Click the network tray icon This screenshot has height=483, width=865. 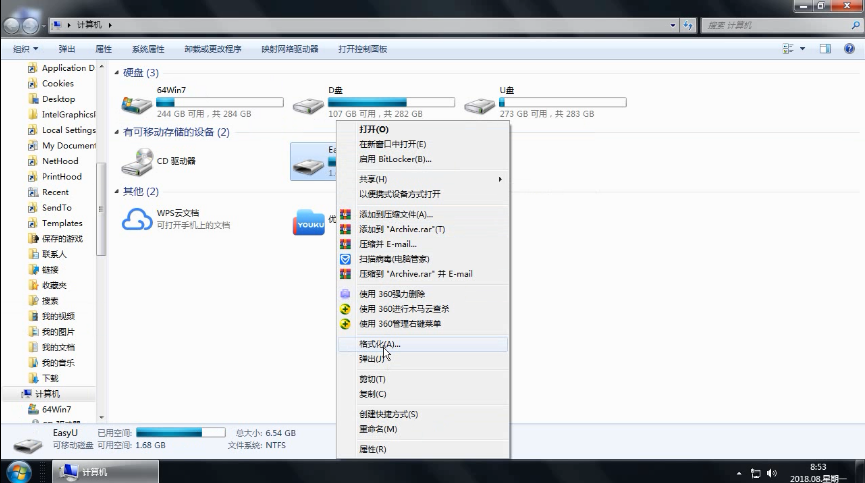tap(755, 473)
